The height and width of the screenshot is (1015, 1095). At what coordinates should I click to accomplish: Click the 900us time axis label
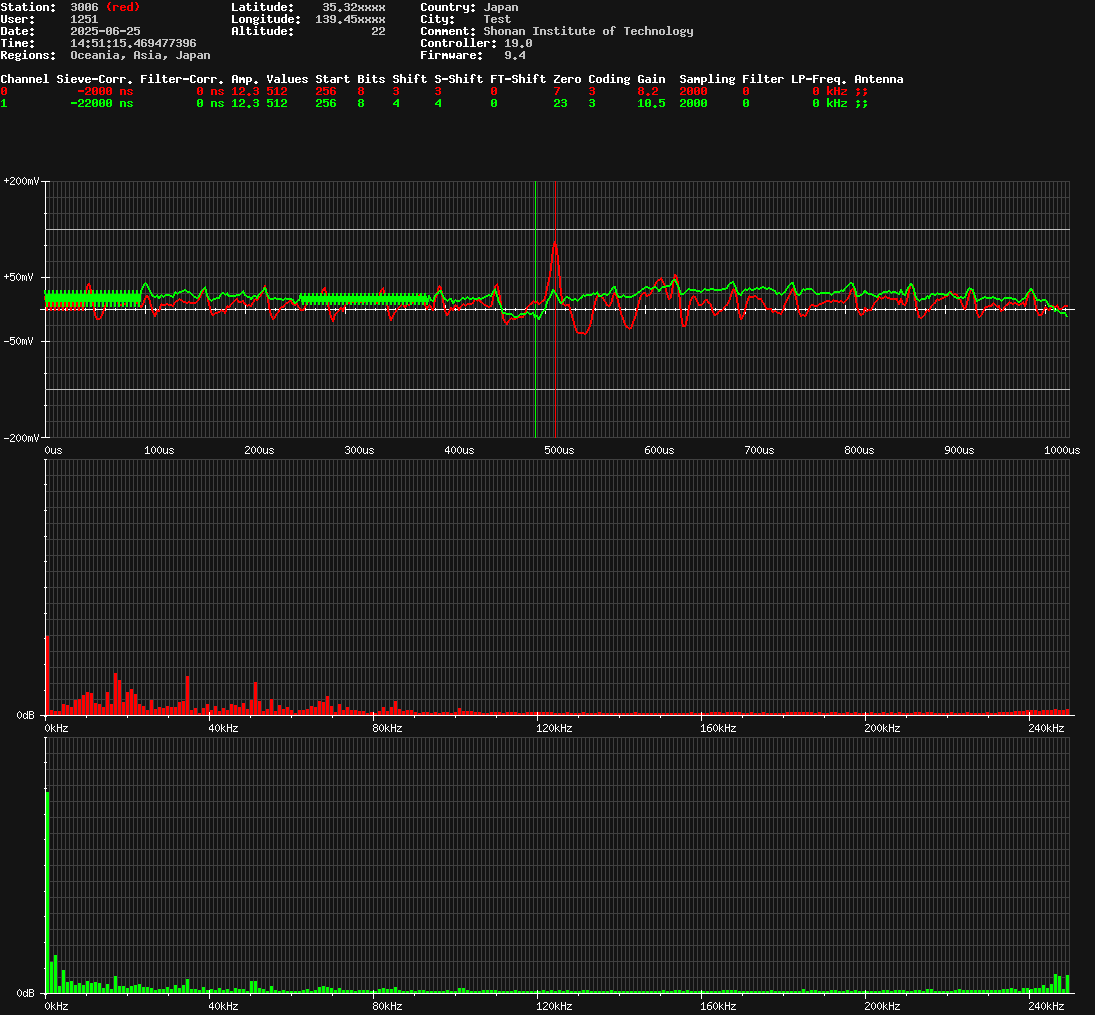(960, 450)
